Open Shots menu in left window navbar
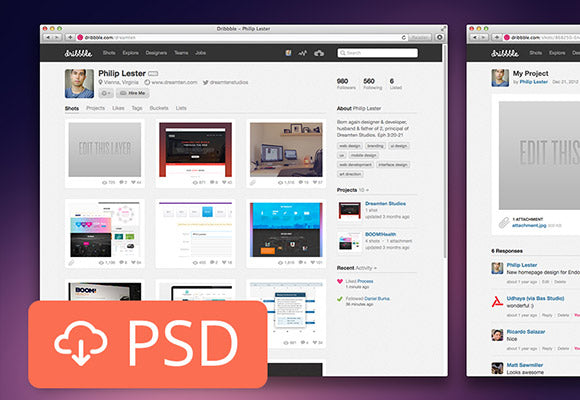 tap(109, 53)
